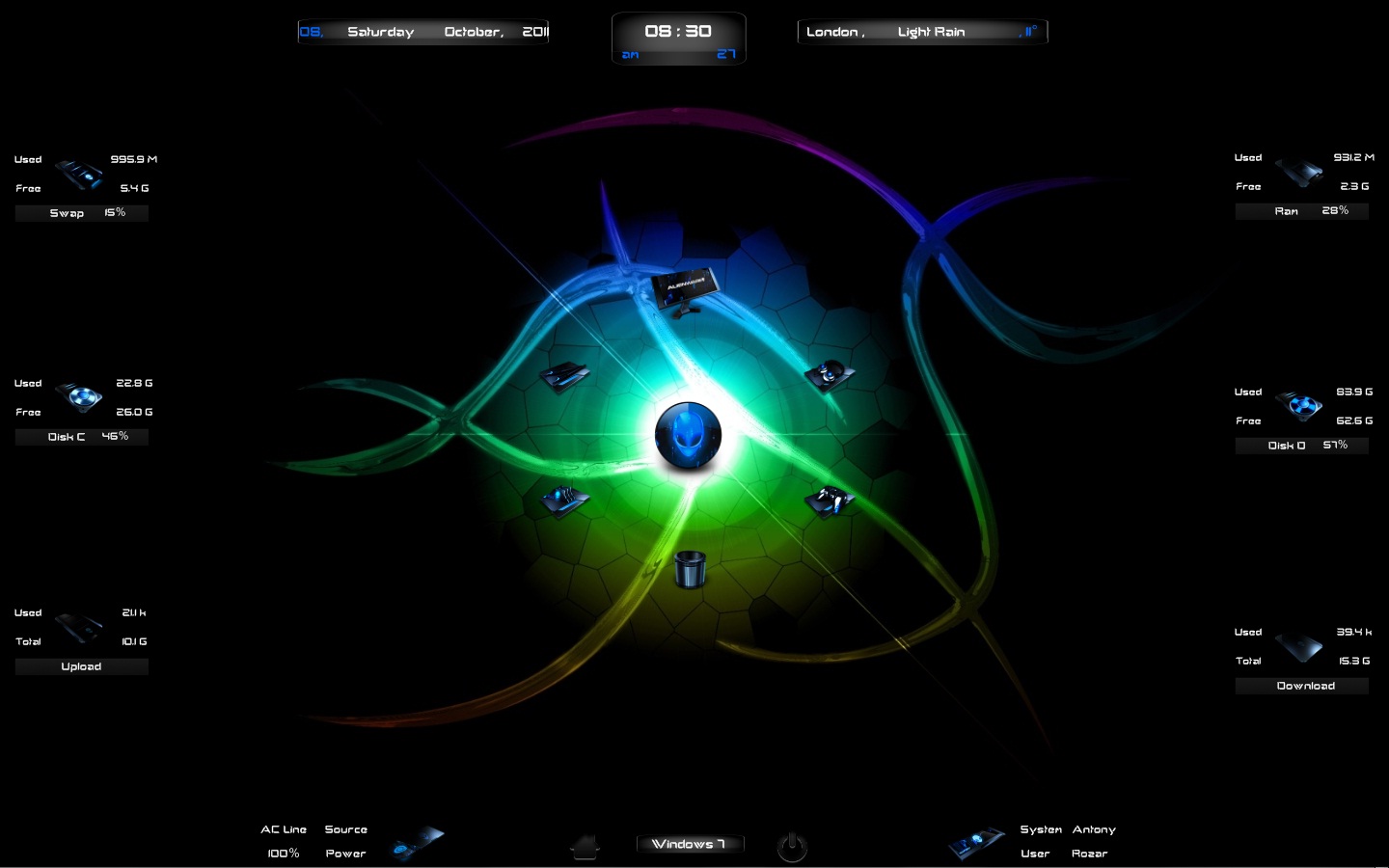Click the Ram 28% usage bar
Viewport: 1389px width, 868px height.
tap(1302, 211)
